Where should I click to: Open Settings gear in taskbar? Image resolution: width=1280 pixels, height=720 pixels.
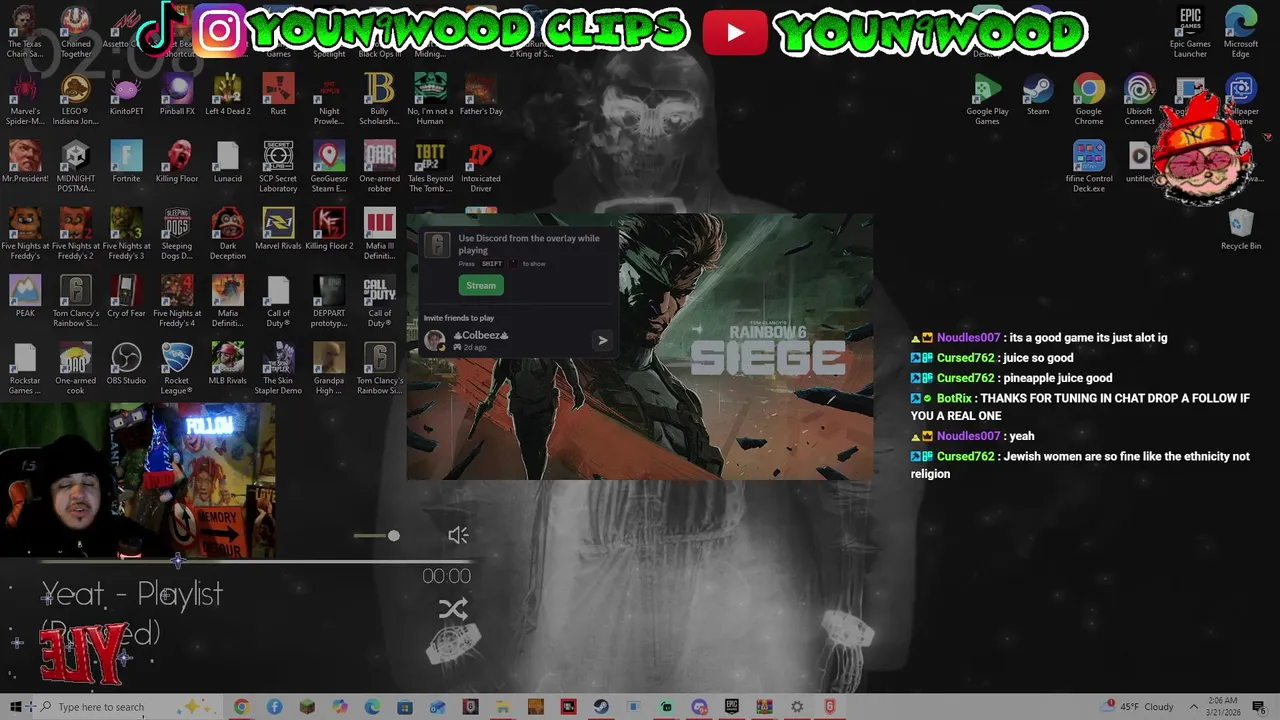pos(797,707)
